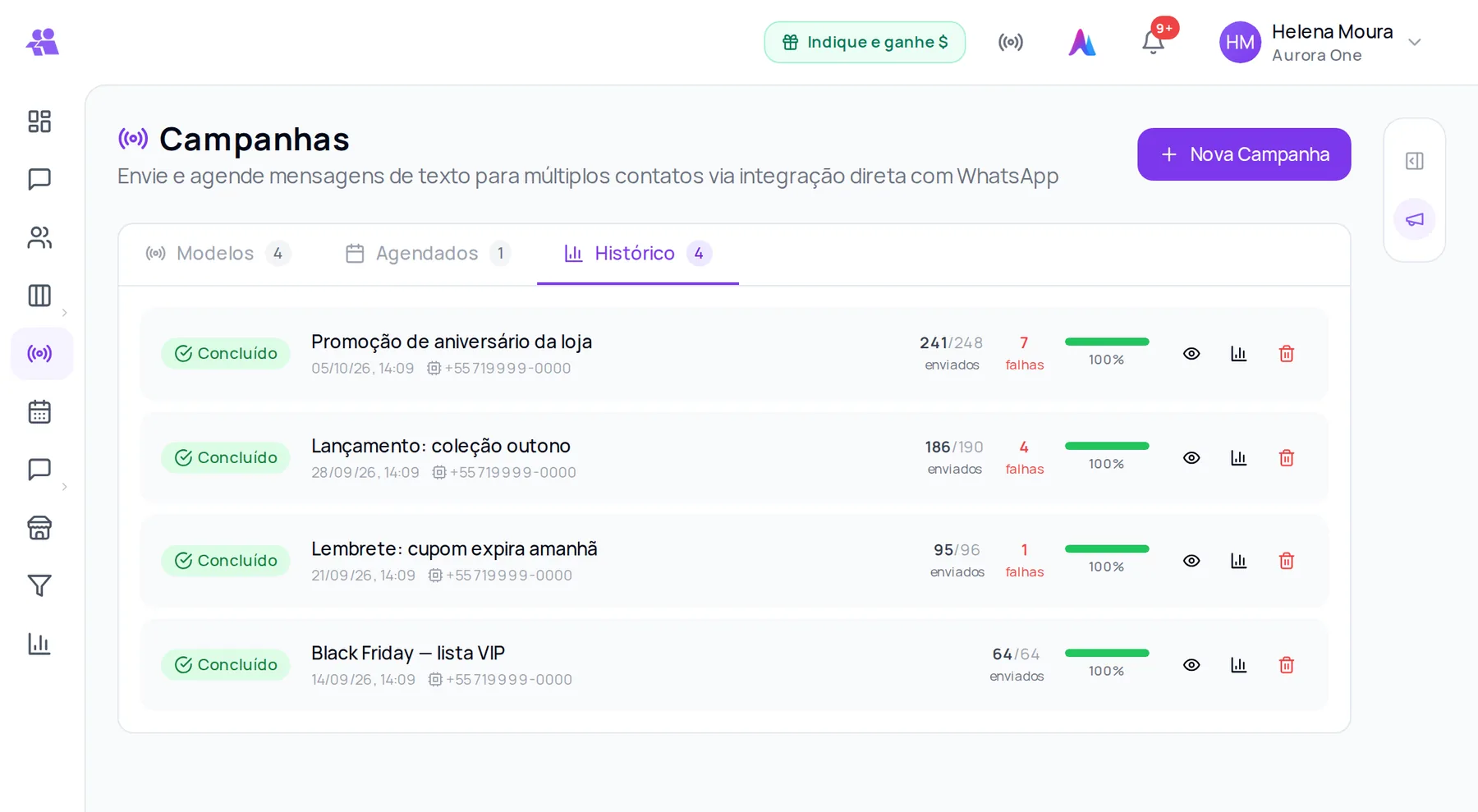Open the calendar icon in sidebar
The height and width of the screenshot is (812, 1478).
pos(39,411)
